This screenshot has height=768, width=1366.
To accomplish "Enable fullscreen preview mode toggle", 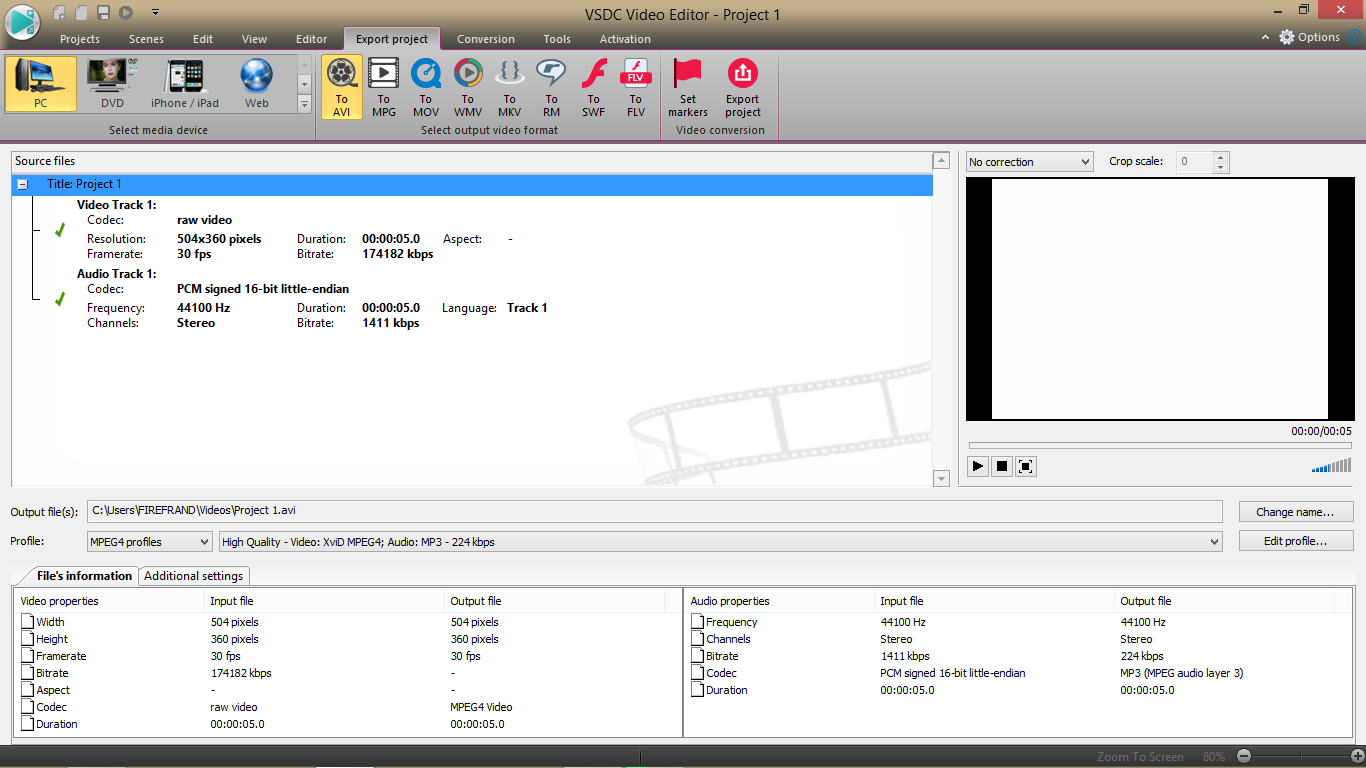I will pos(1025,465).
